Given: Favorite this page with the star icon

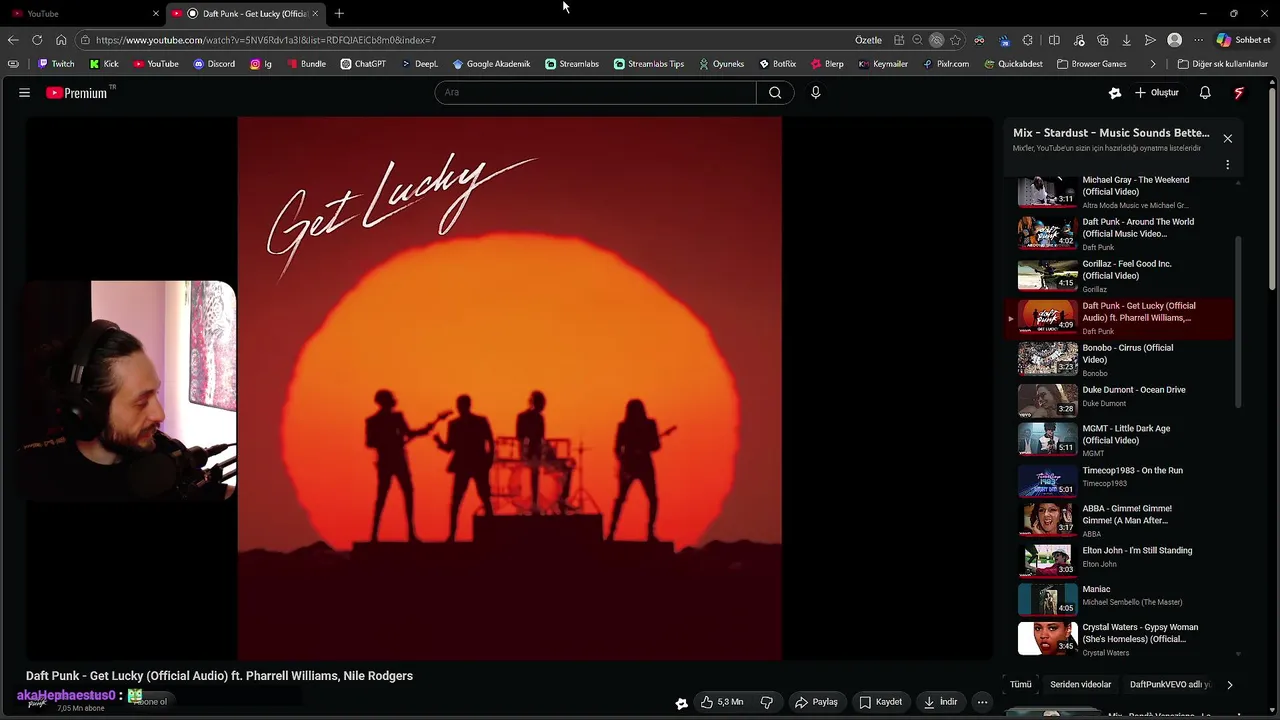Looking at the screenshot, I should pos(955,40).
